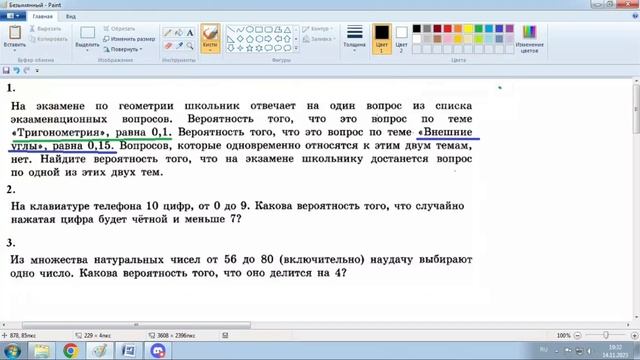Click the Кисти brushes icon
The width and height of the screenshot is (640, 360).
point(210,33)
